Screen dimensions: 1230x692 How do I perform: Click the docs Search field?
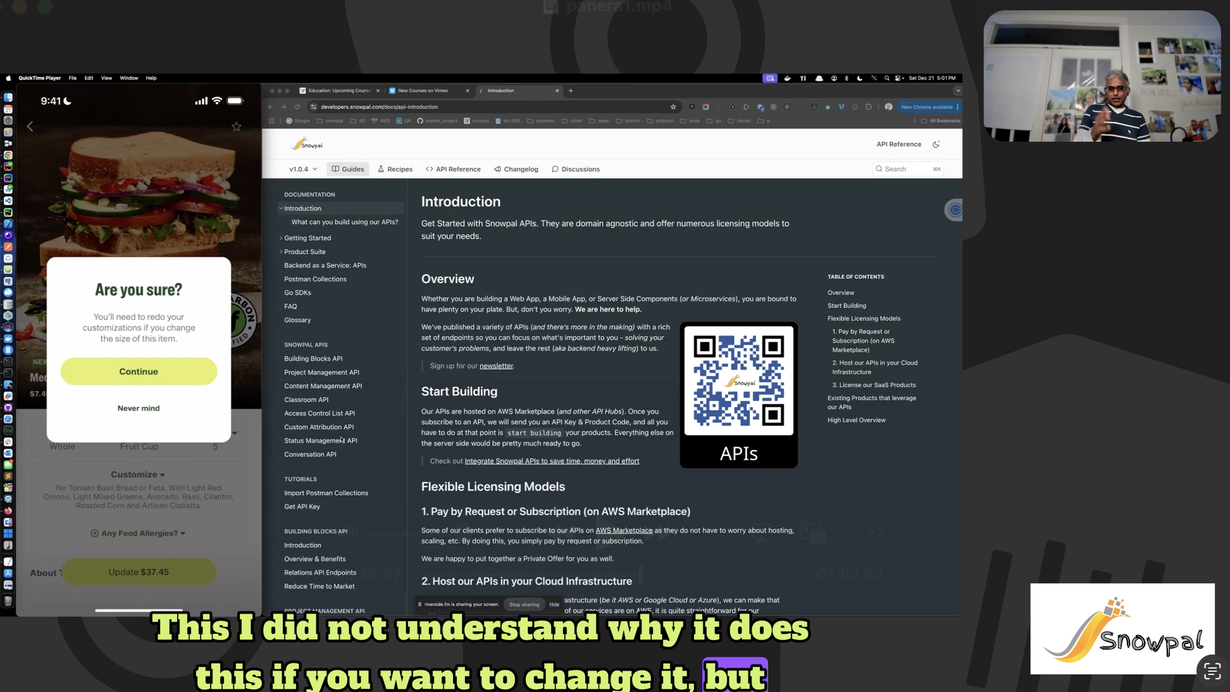tap(908, 169)
